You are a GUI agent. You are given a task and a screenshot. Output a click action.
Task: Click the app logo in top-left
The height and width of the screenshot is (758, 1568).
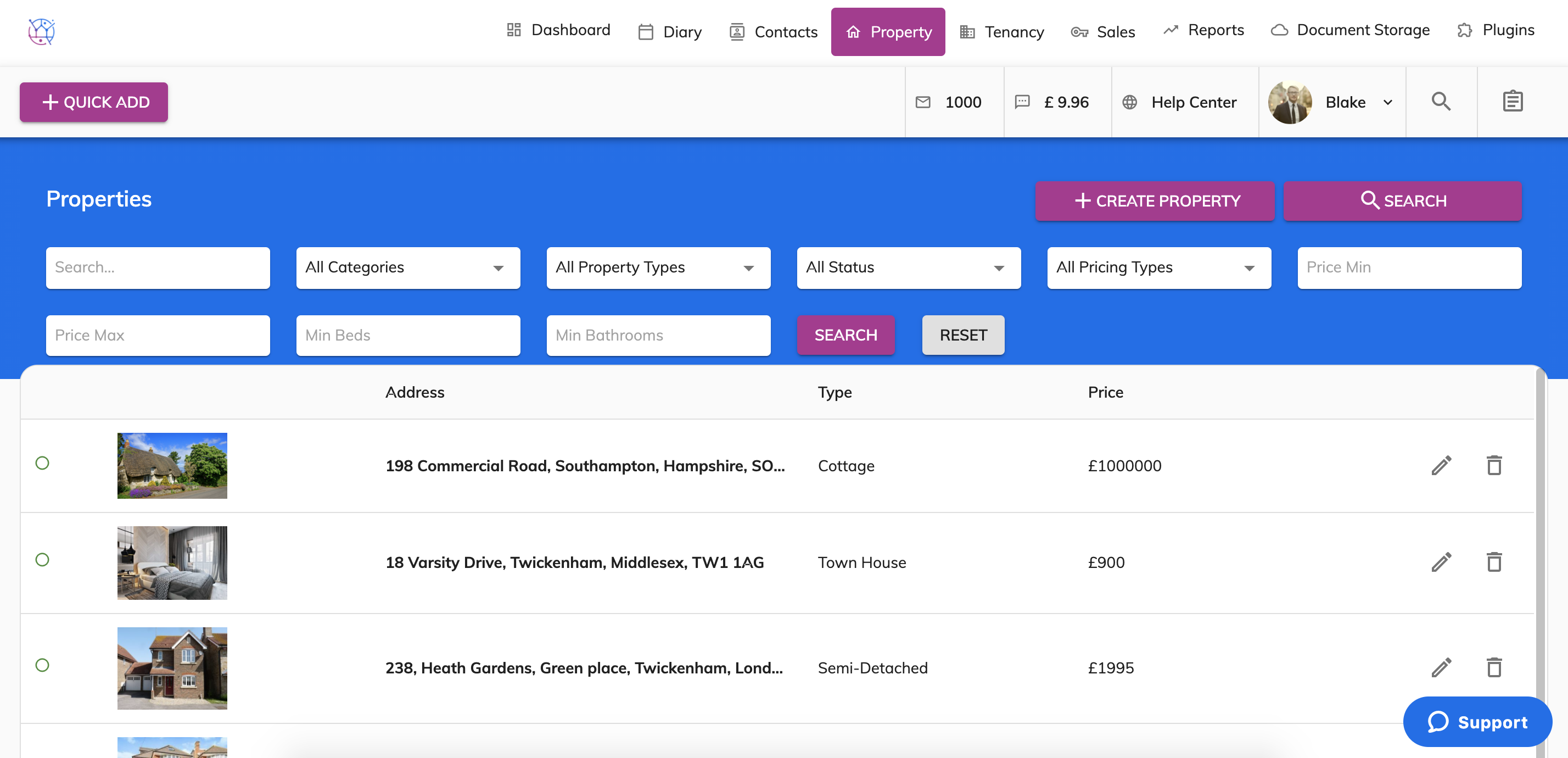click(41, 31)
